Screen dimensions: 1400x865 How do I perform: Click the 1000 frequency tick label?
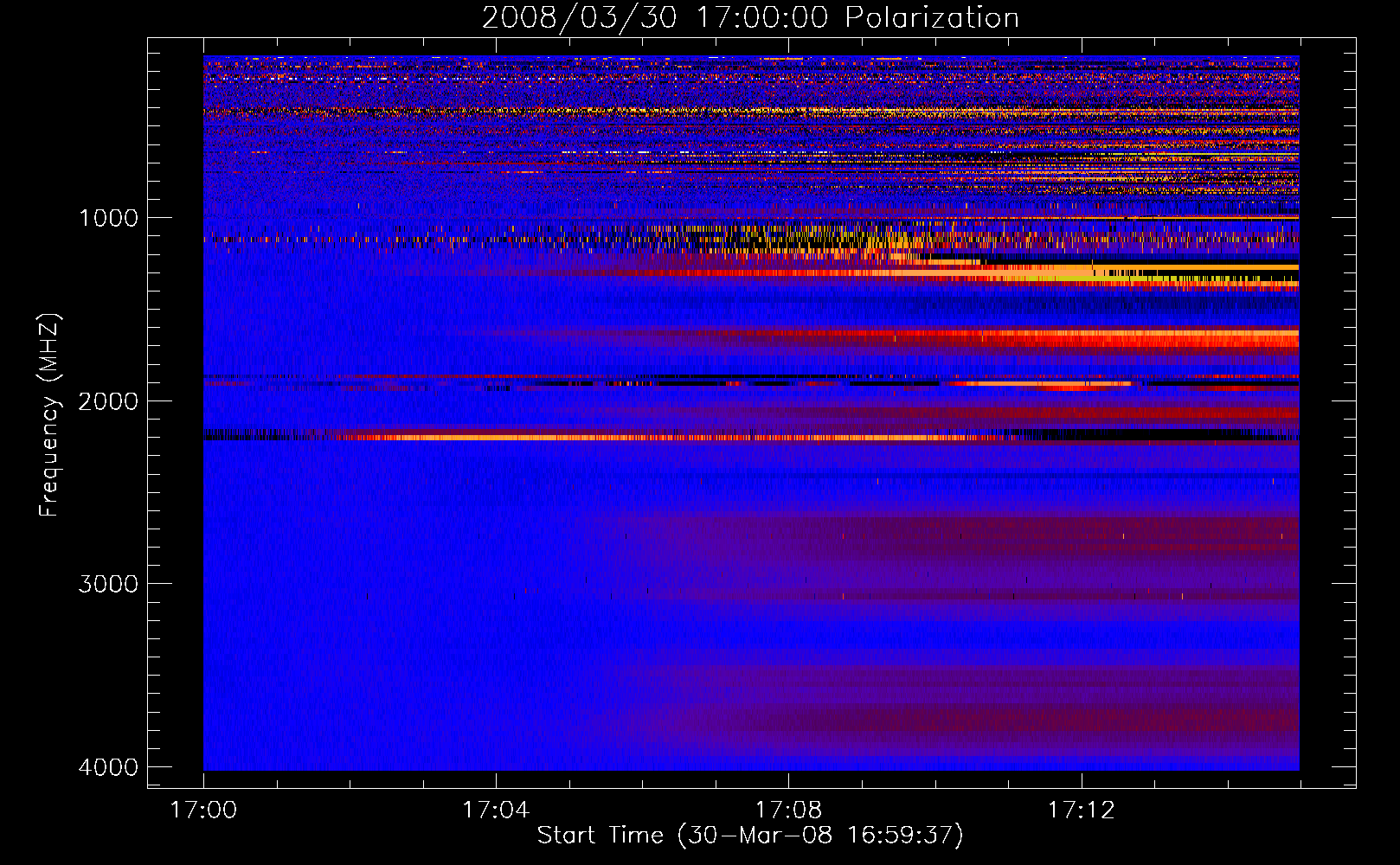[108, 218]
